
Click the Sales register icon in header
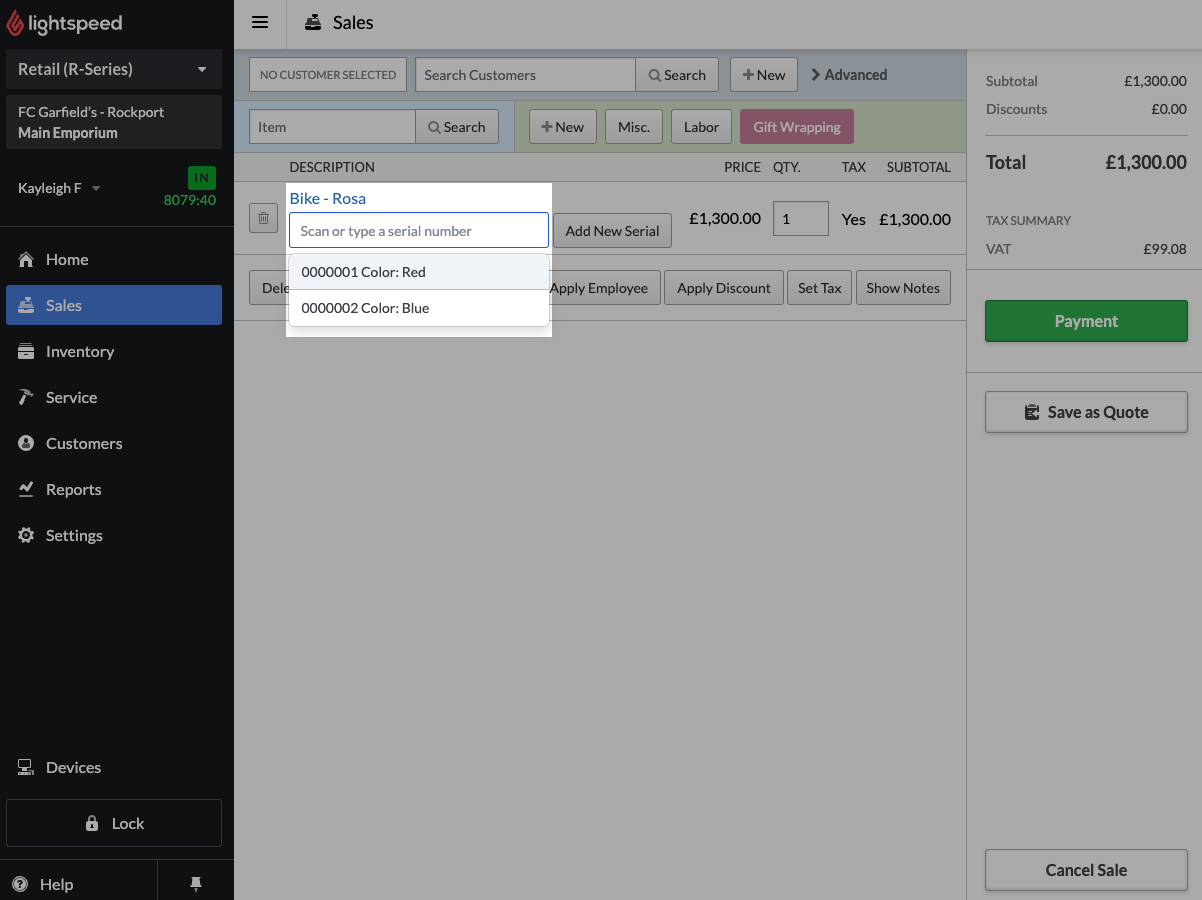(313, 23)
